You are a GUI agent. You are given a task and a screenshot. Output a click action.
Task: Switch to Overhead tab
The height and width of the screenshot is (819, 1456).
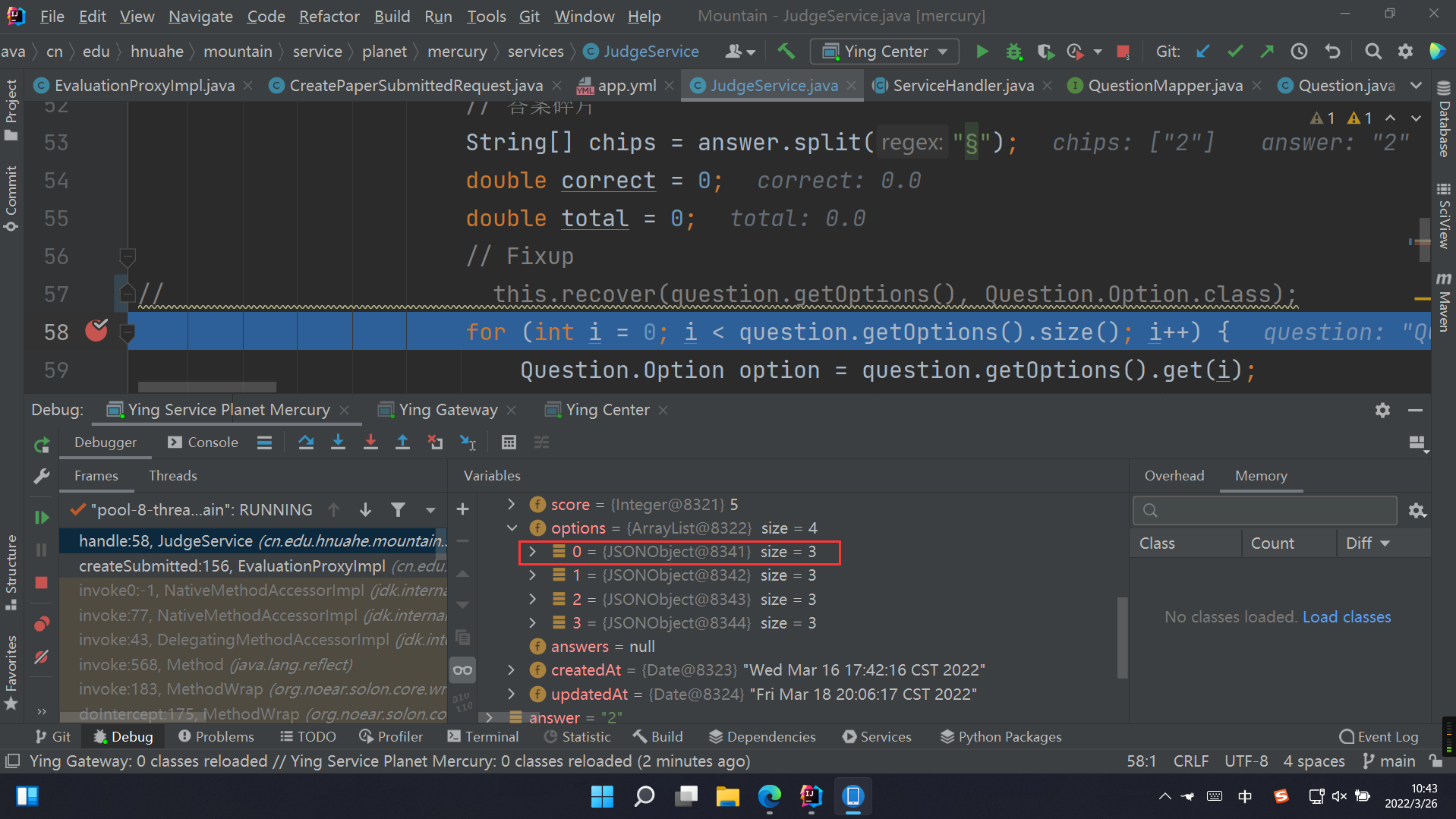point(1174,476)
